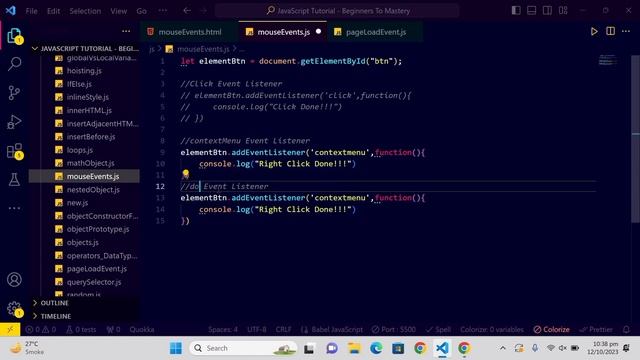
Task: Open File Explorer from the taskbar
Action: 354,348
